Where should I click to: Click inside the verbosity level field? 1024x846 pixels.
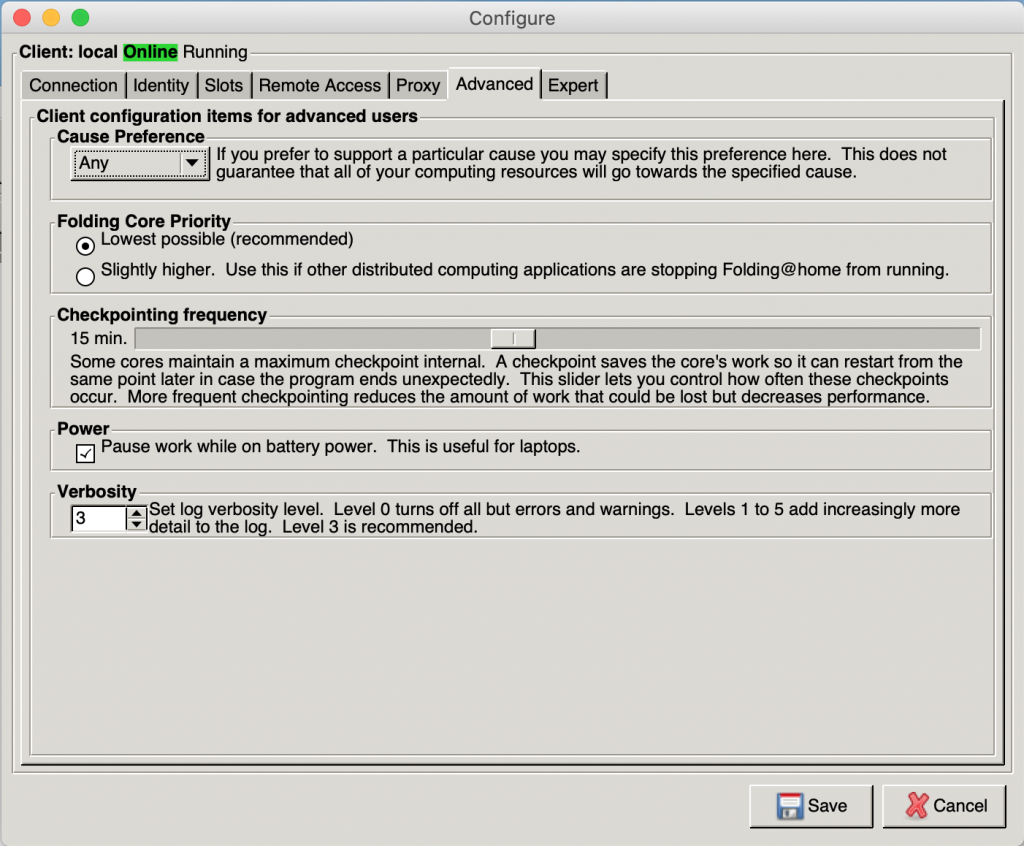99,519
